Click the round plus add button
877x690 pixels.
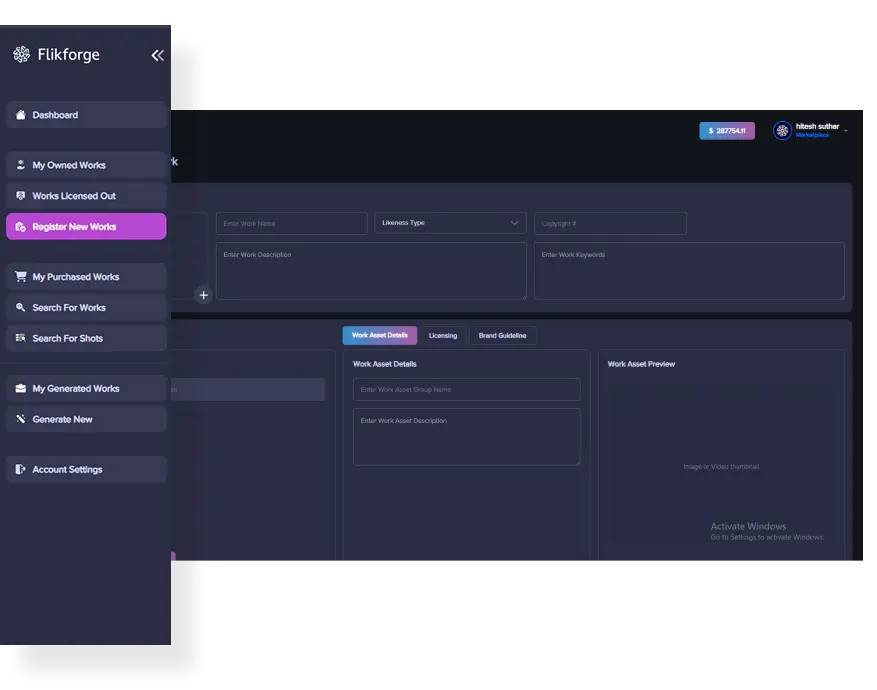(x=204, y=295)
